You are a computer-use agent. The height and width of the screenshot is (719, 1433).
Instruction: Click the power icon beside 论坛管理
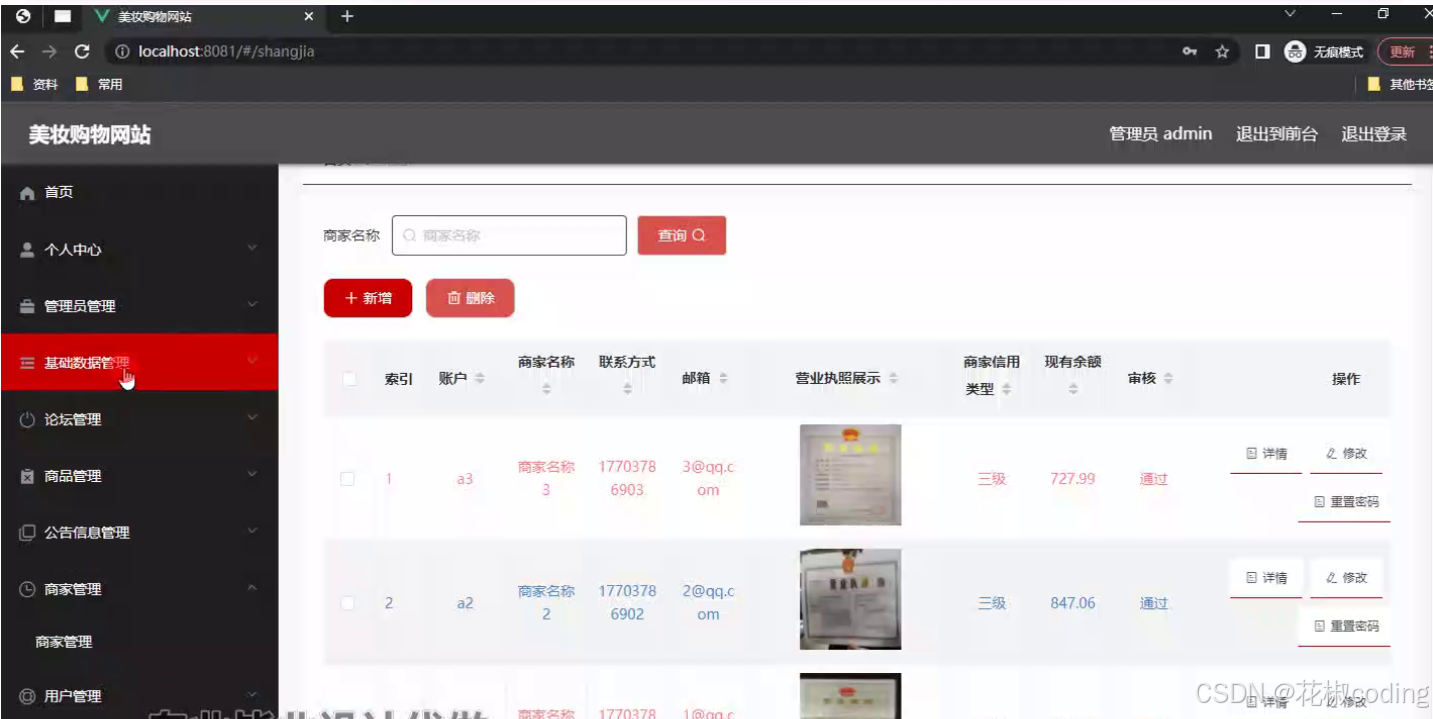pos(28,420)
